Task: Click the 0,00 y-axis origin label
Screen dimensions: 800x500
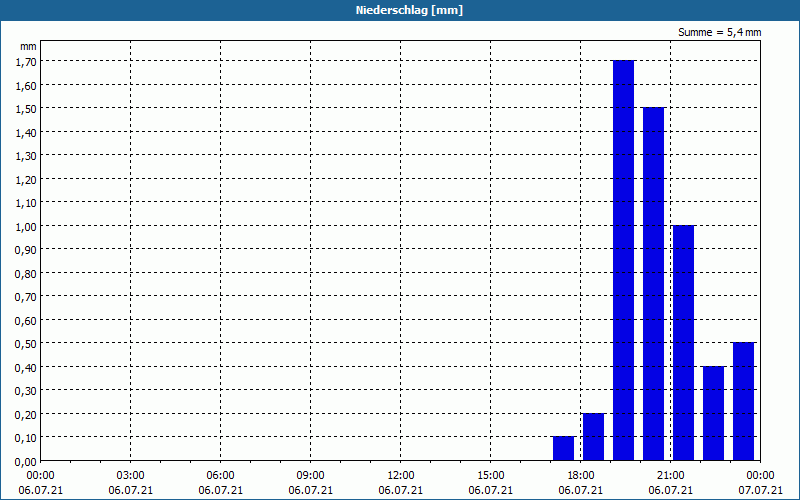Action: (x=26, y=462)
